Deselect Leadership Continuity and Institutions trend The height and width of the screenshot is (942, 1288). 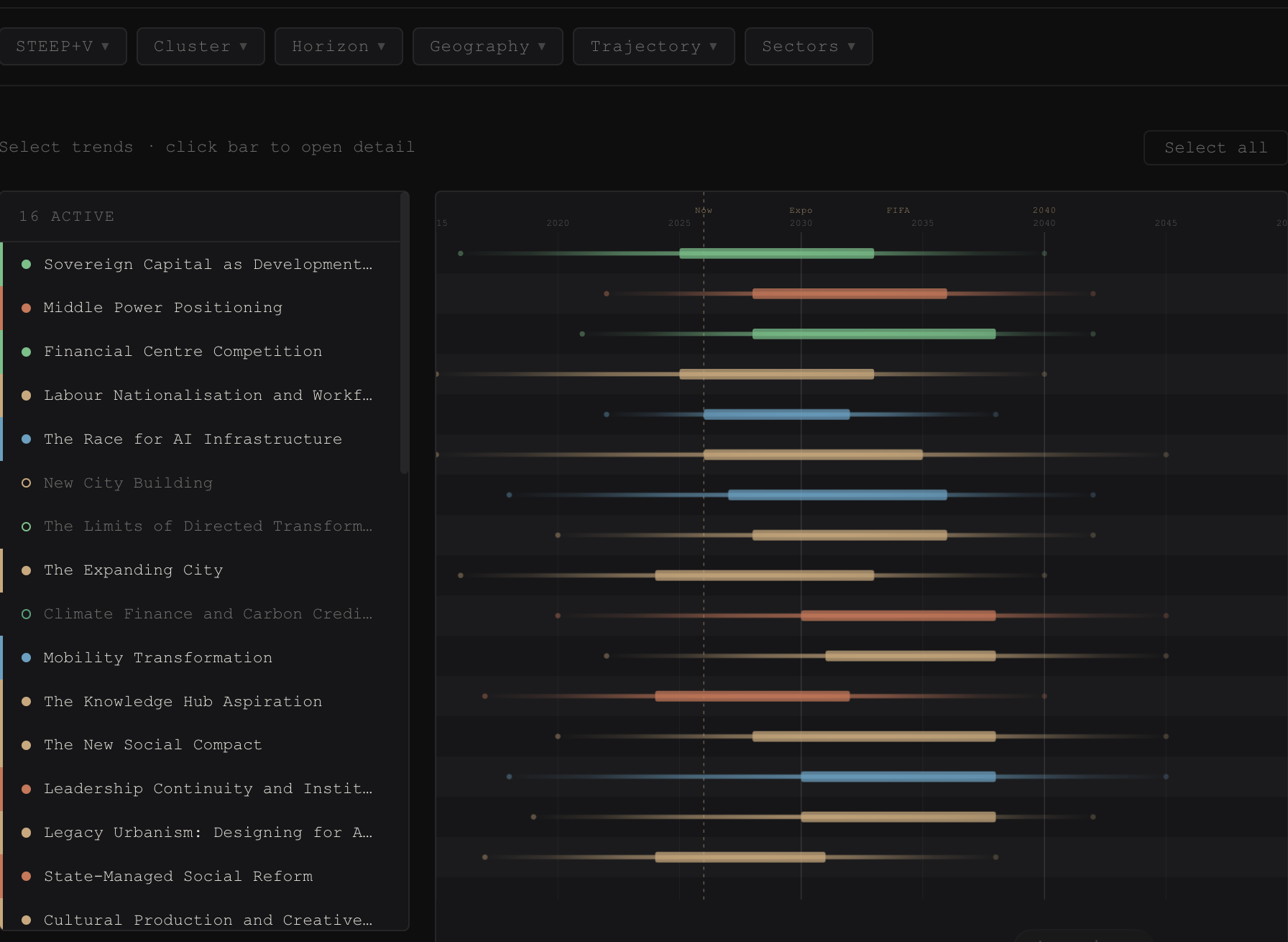click(201, 789)
